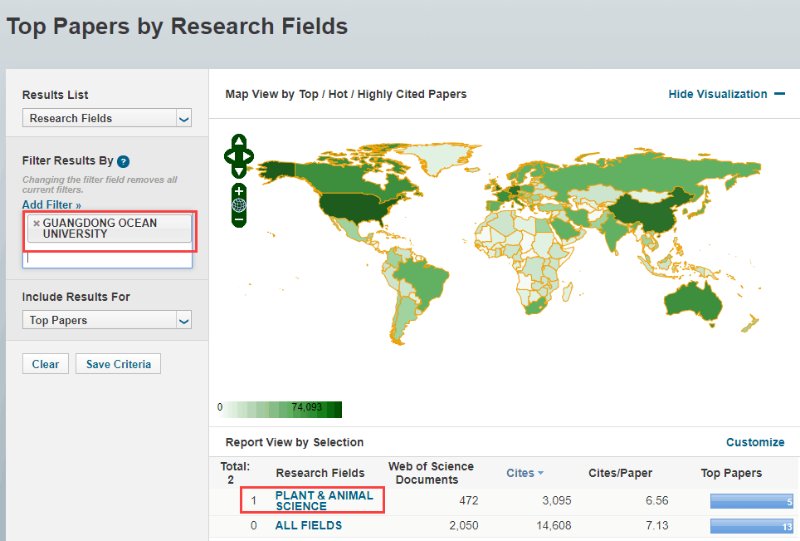The width and height of the screenshot is (800, 541).
Task: Open the Include Results For dropdown
Action: (x=107, y=320)
